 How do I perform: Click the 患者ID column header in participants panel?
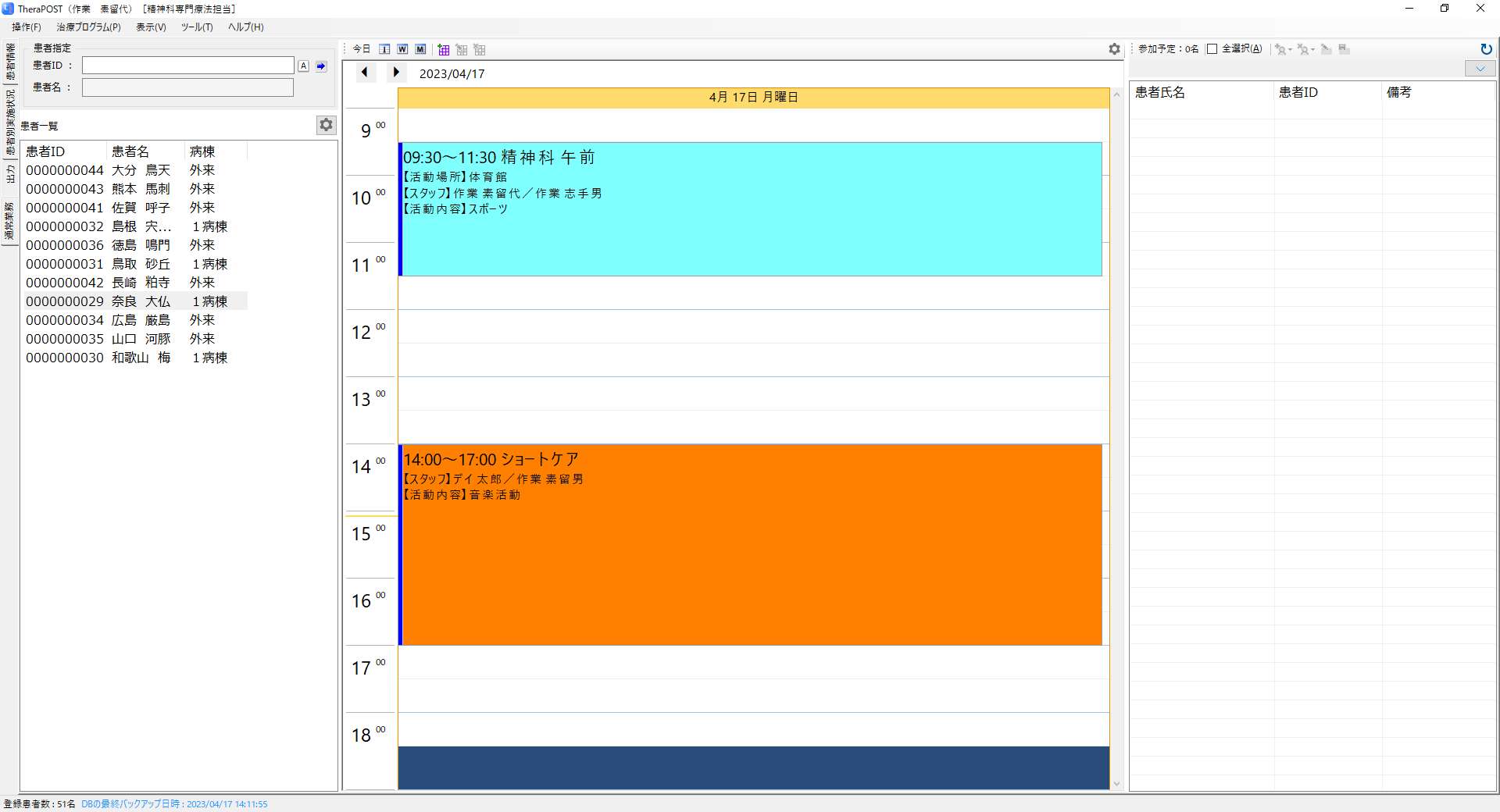point(1328,92)
